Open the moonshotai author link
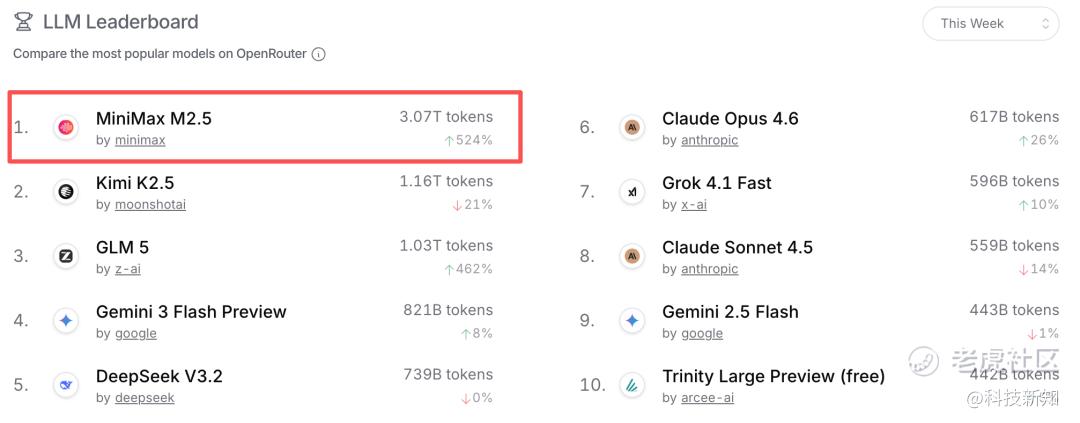Image resolution: width=1080 pixels, height=423 pixels. (x=150, y=205)
